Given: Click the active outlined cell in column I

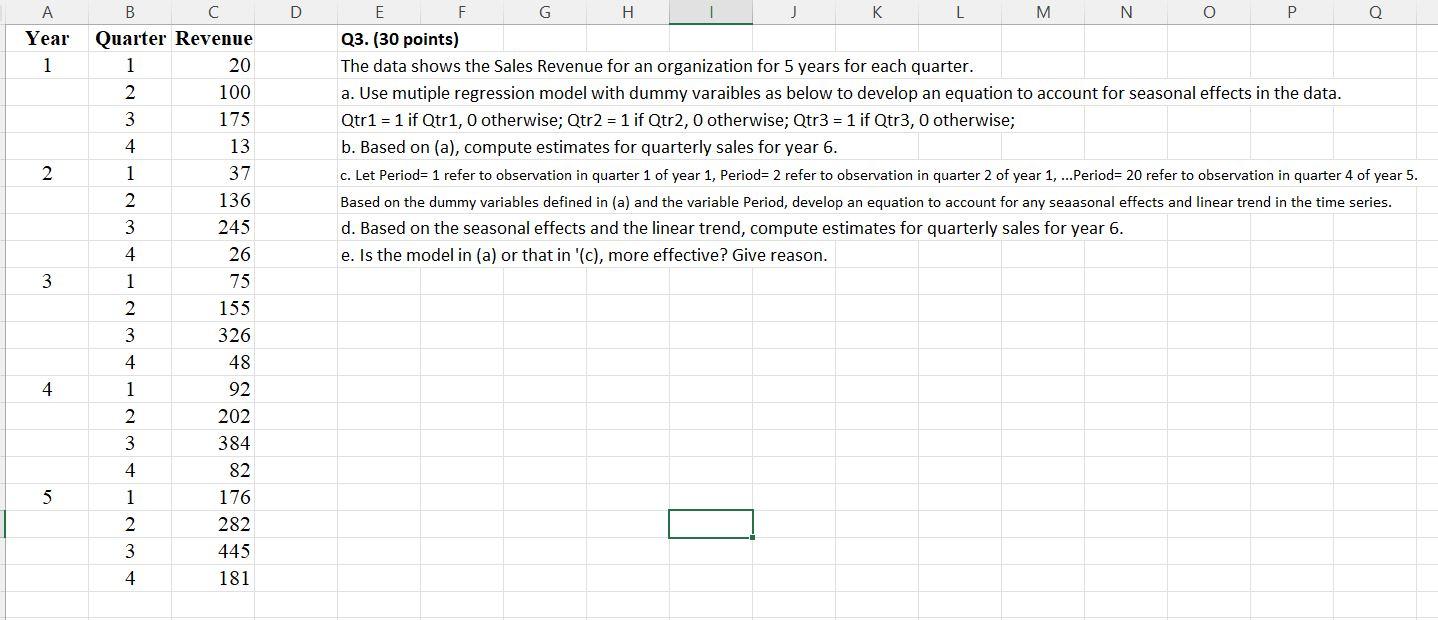Looking at the screenshot, I should coord(710,524).
